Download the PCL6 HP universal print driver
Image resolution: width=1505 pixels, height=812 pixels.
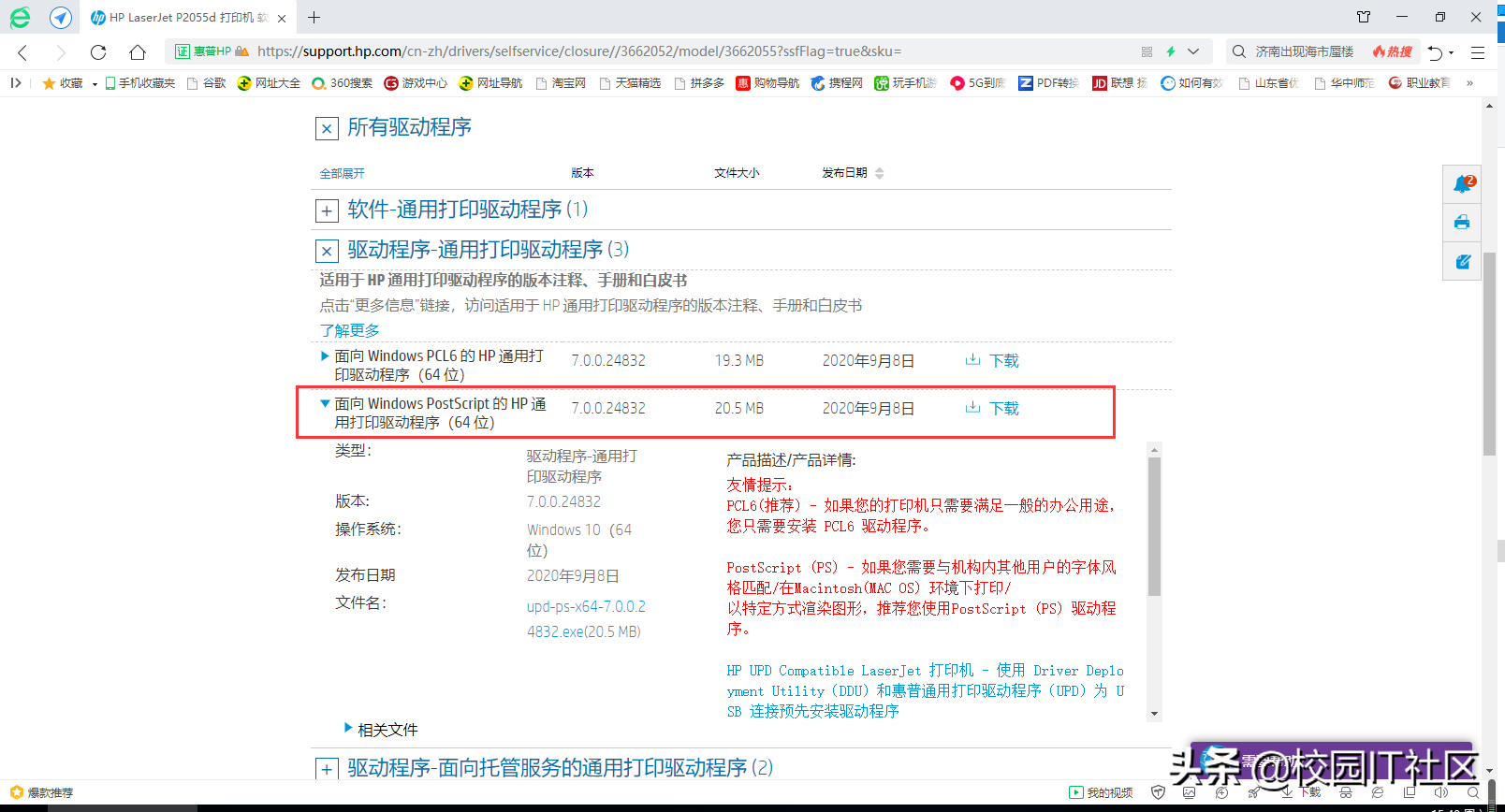click(x=992, y=360)
